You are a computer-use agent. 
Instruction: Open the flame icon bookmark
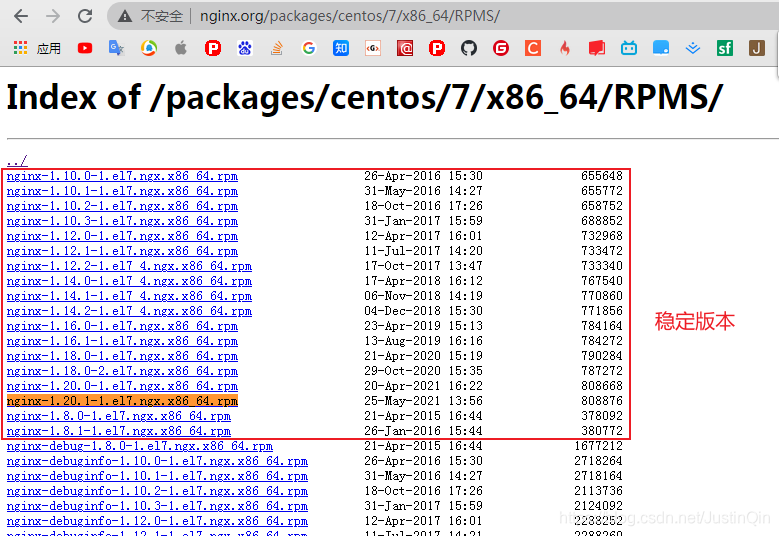pyautogui.click(x=565, y=48)
